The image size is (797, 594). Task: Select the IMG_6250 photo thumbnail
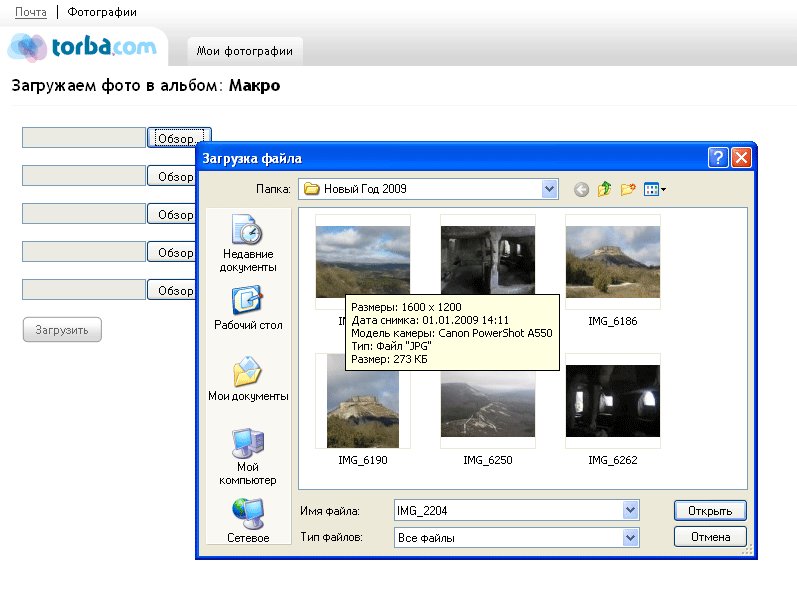click(x=488, y=400)
